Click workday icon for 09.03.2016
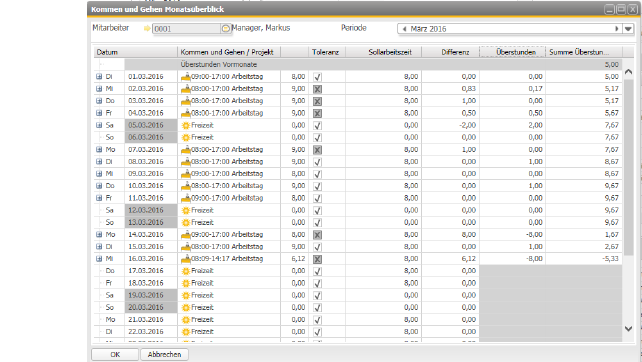 click(186, 174)
